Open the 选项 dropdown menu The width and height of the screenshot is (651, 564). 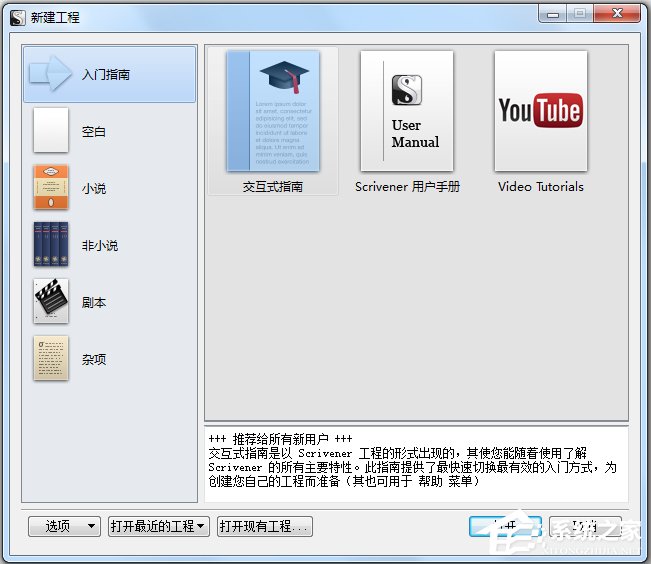[x=65, y=526]
